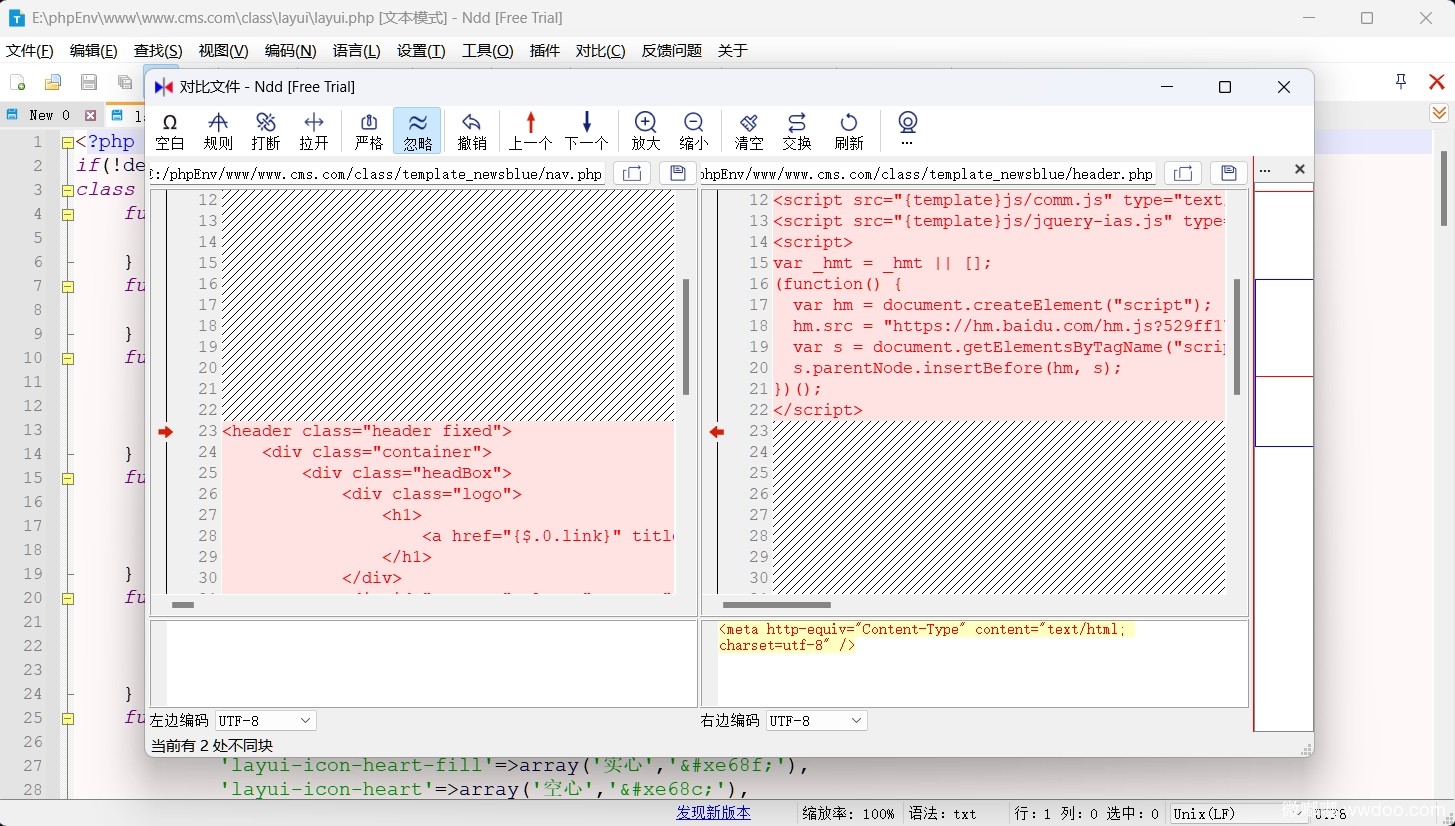Refresh comparison with 刷新
1455x826 pixels.
click(849, 131)
